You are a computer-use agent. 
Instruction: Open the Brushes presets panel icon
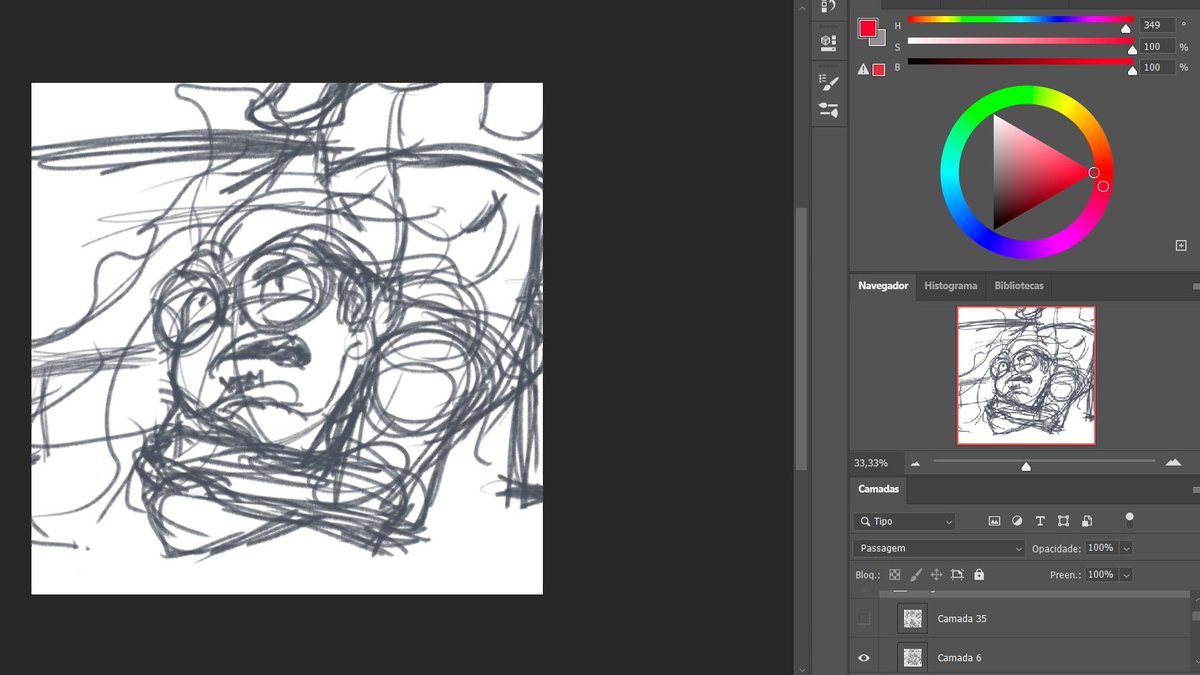point(828,110)
